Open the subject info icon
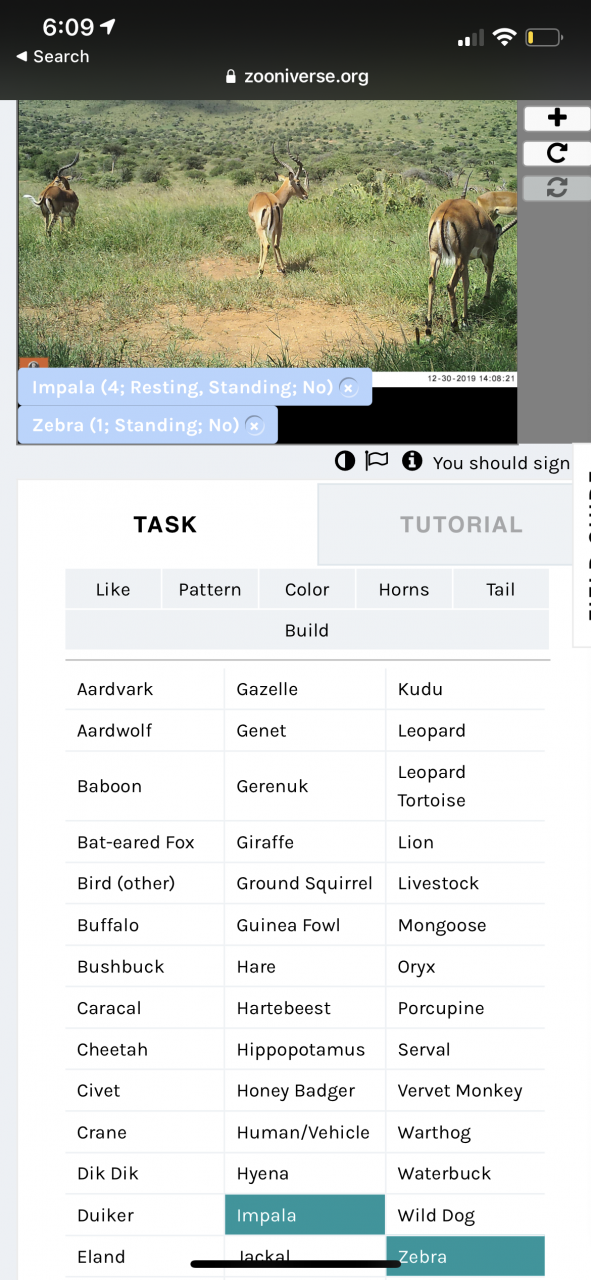The width and height of the screenshot is (591, 1280). (411, 461)
